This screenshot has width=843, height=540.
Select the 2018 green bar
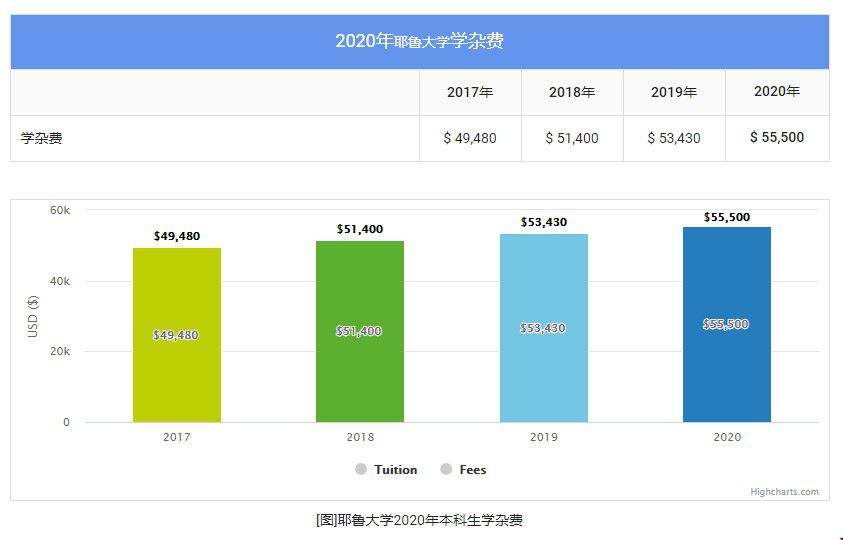click(x=360, y=331)
